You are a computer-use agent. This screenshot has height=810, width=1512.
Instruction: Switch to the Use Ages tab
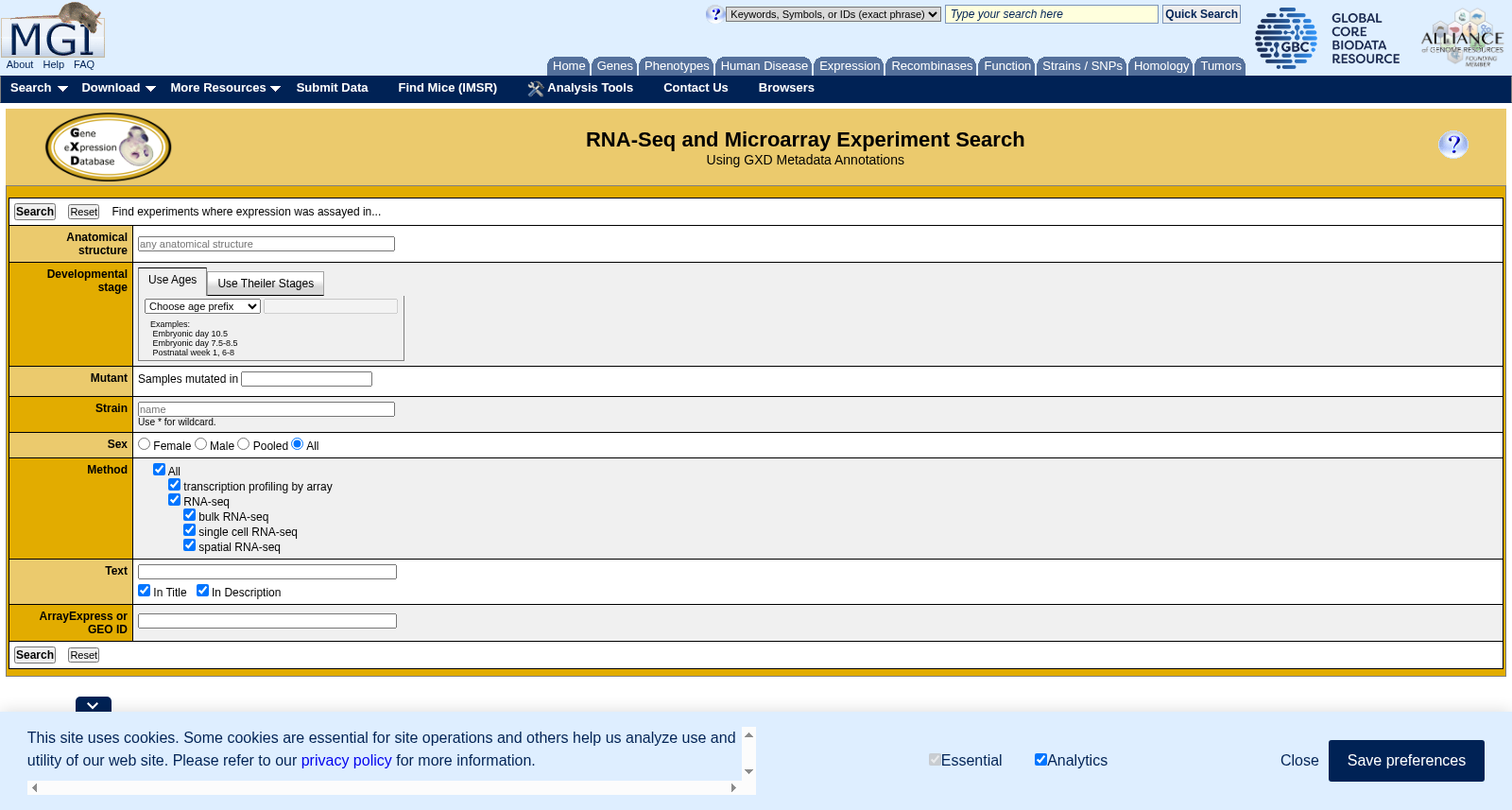coord(172,281)
